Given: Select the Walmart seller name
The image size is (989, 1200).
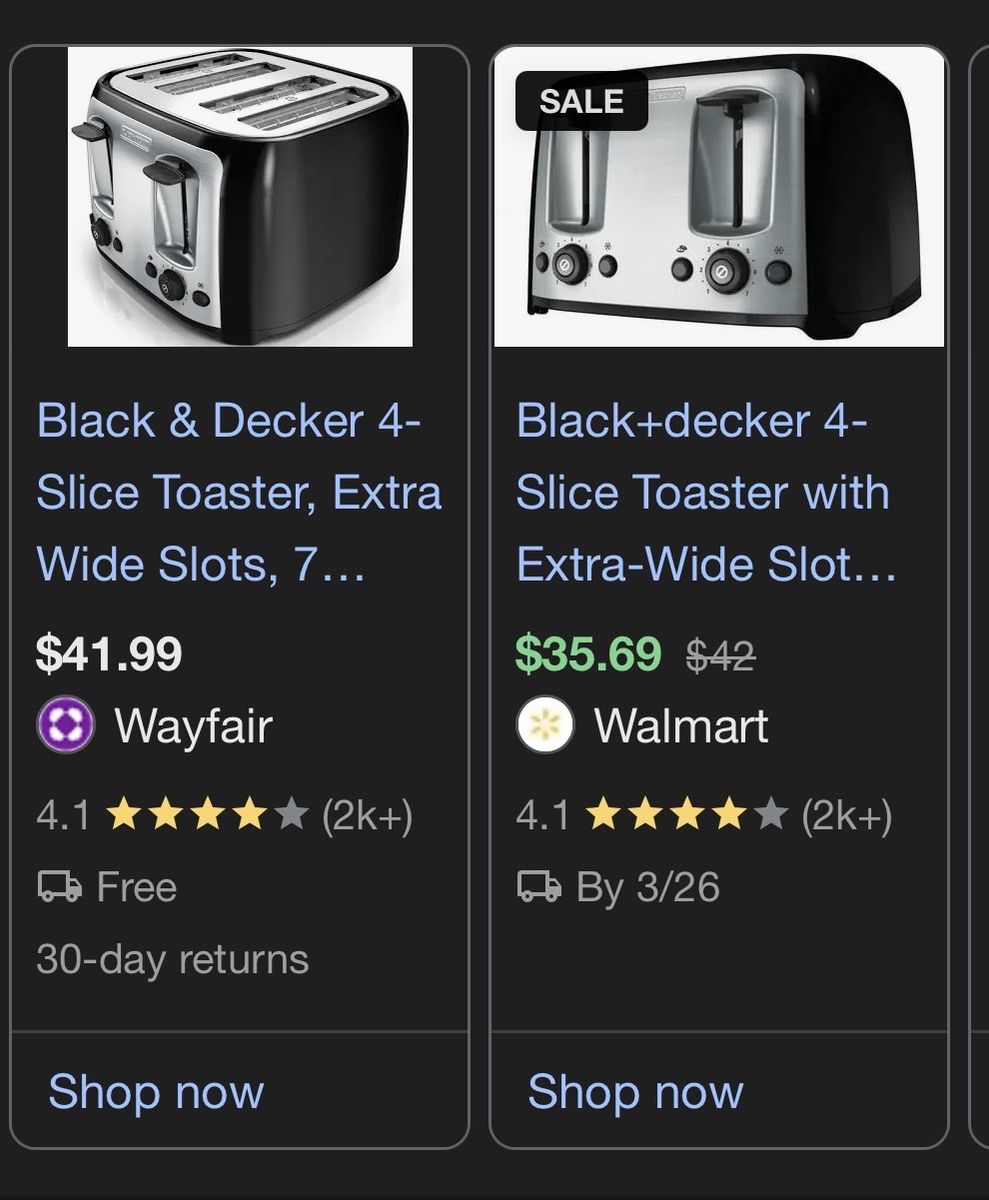Looking at the screenshot, I should pyautogui.click(x=681, y=725).
